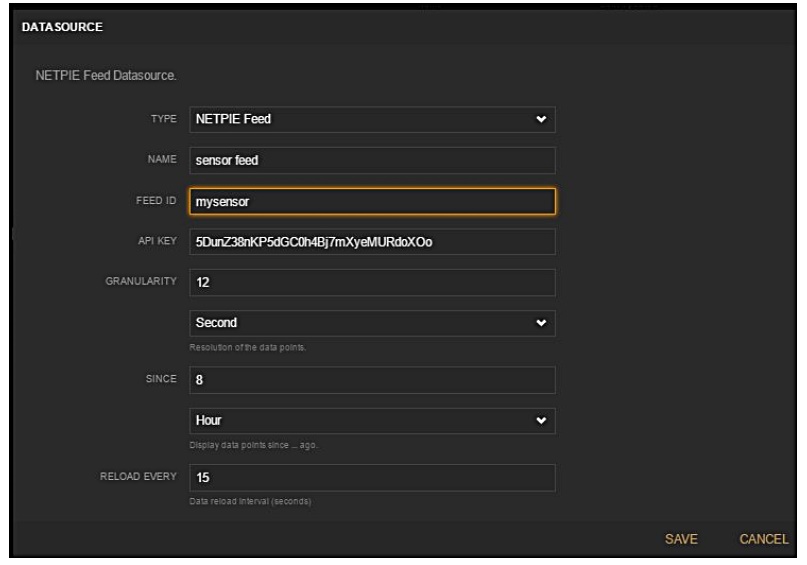This screenshot has width=807, height=565.
Task: Save the datasource settings
Action: (681, 539)
